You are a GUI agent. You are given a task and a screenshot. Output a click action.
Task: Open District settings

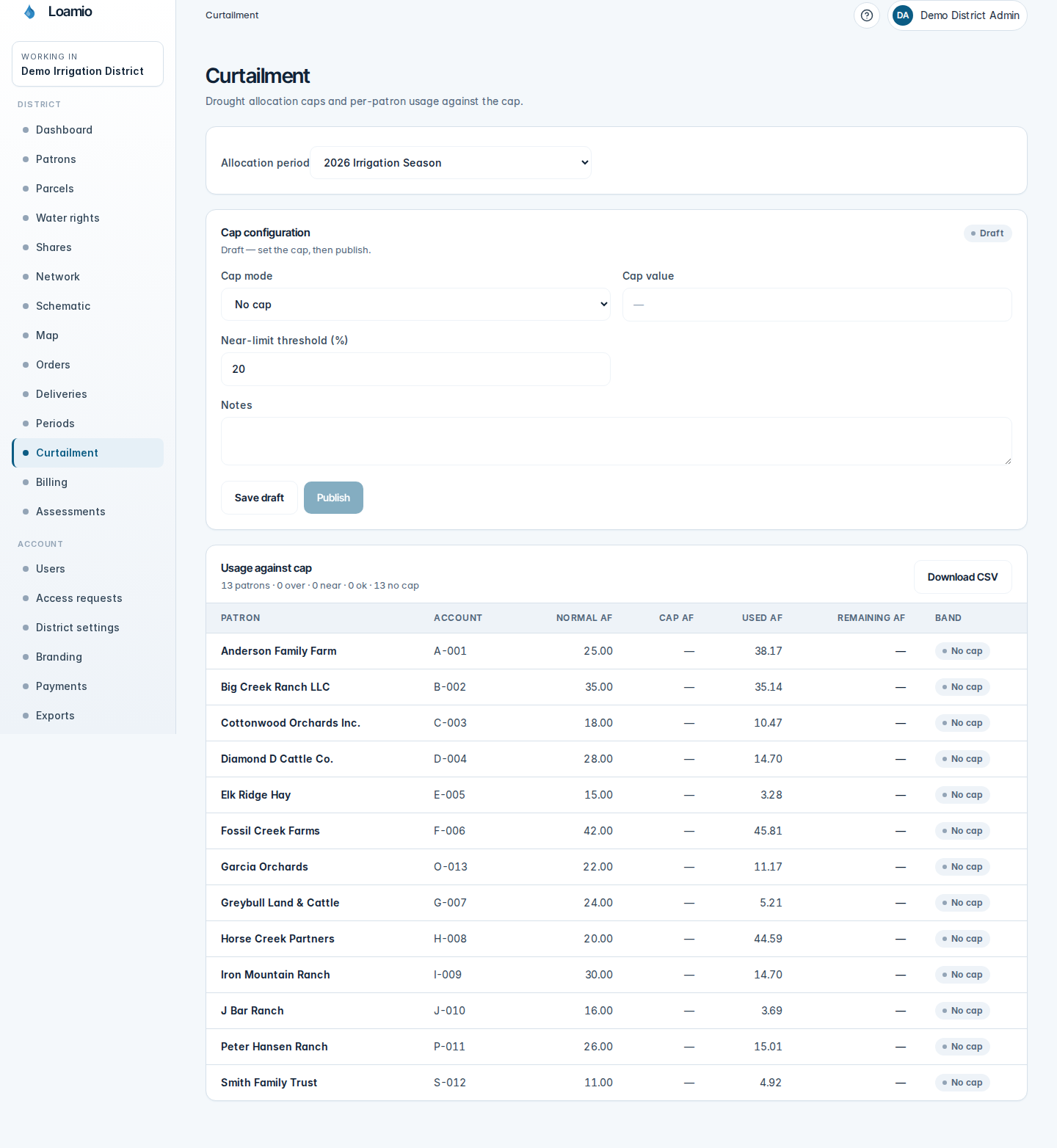pos(87,628)
